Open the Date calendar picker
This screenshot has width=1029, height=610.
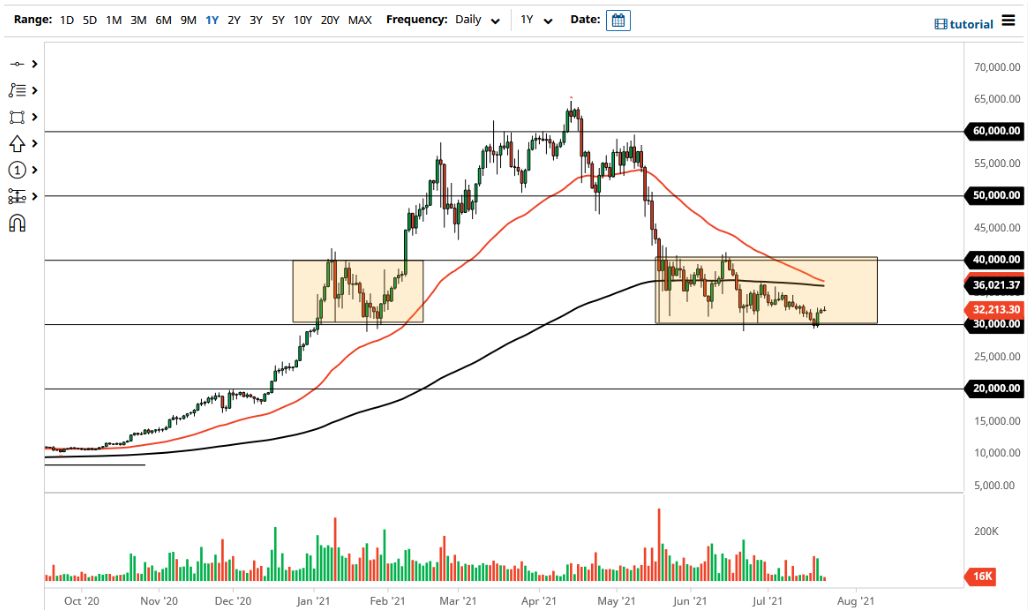[618, 19]
